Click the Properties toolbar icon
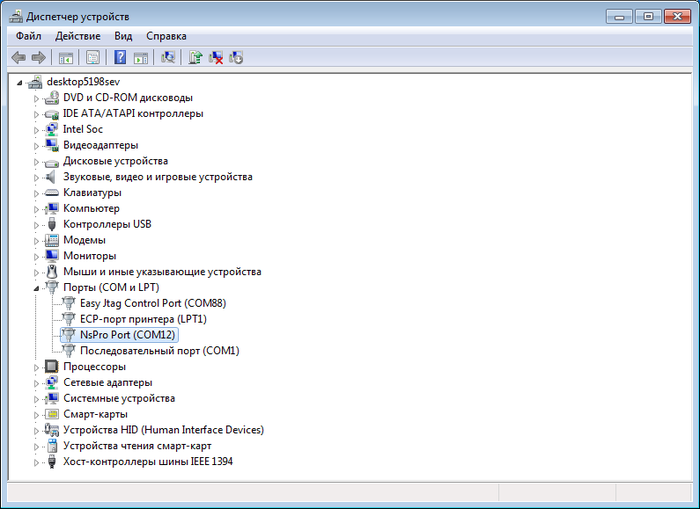The image size is (700, 509). coord(93,58)
